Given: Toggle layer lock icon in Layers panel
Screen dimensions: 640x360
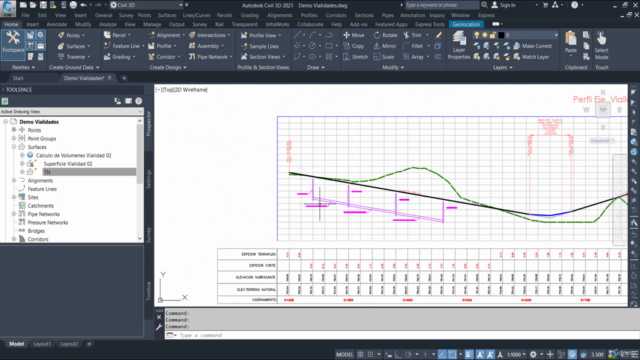Looking at the screenshot, I should coord(493,35).
